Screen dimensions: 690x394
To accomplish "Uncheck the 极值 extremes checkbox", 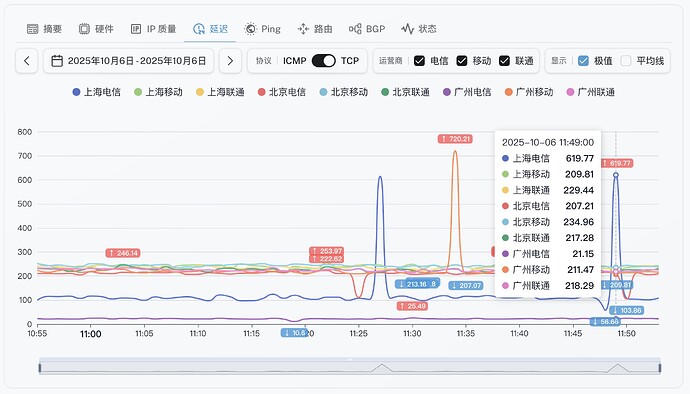I will pyautogui.click(x=583, y=61).
